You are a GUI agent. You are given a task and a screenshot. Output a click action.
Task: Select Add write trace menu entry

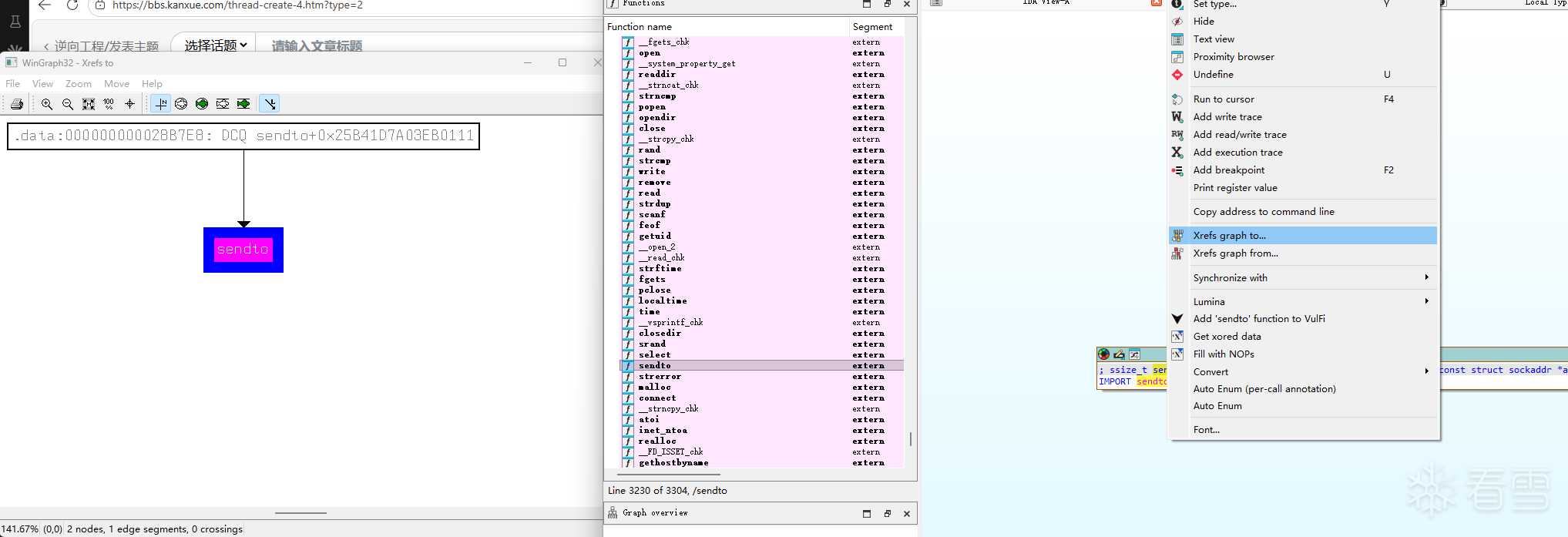[x=1304, y=117]
